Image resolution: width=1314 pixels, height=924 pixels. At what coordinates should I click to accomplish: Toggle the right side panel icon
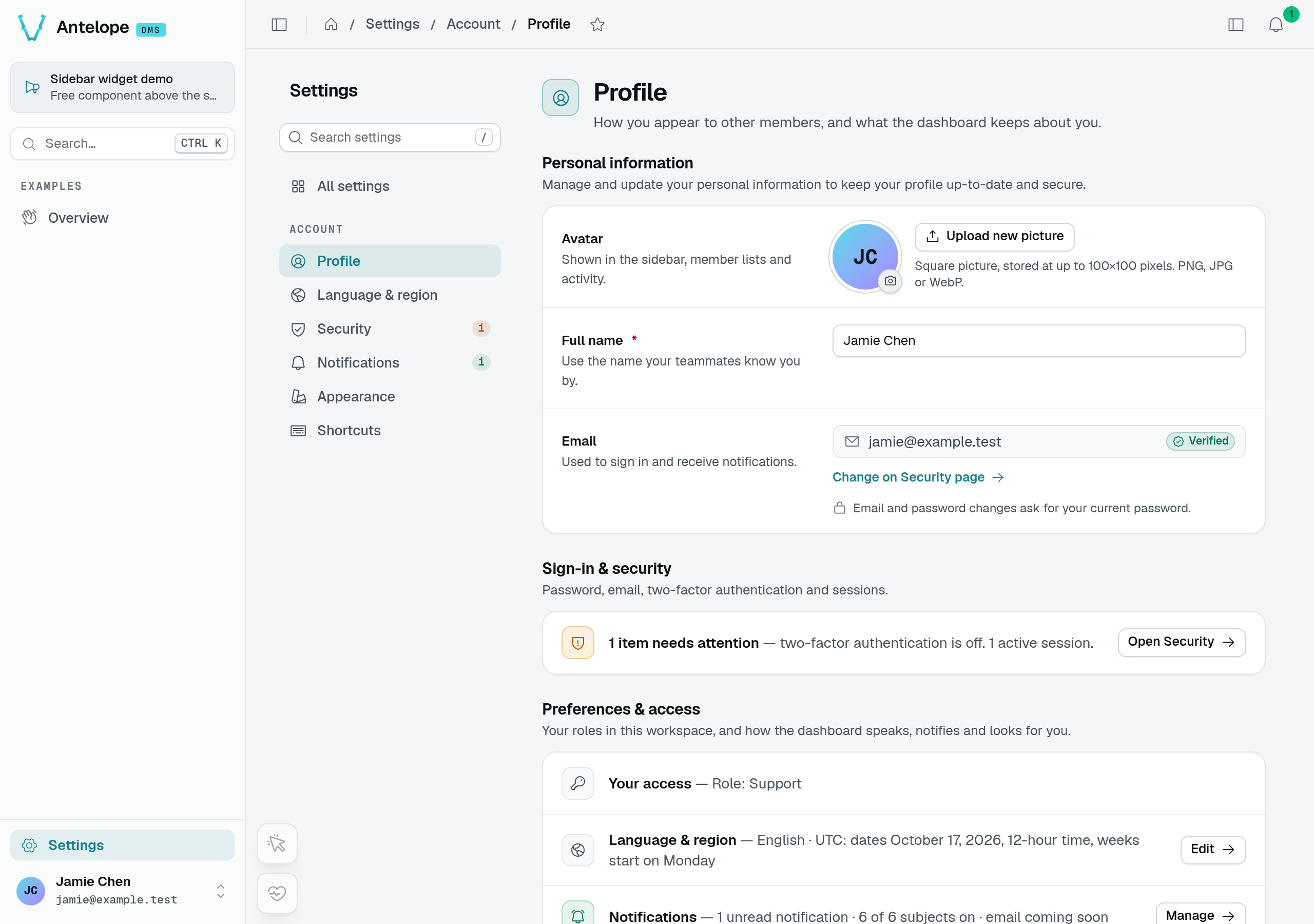(1235, 24)
